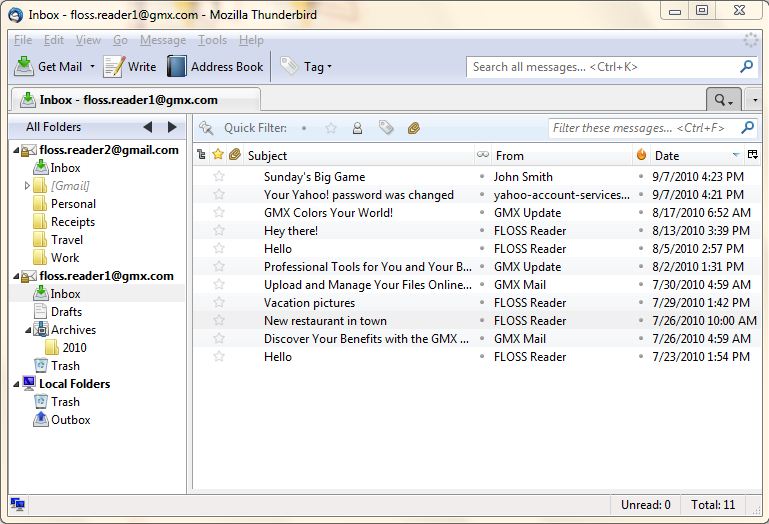769x524 pixels.
Task: Open the Tag dropdown in the toolbar
Action: 306,67
